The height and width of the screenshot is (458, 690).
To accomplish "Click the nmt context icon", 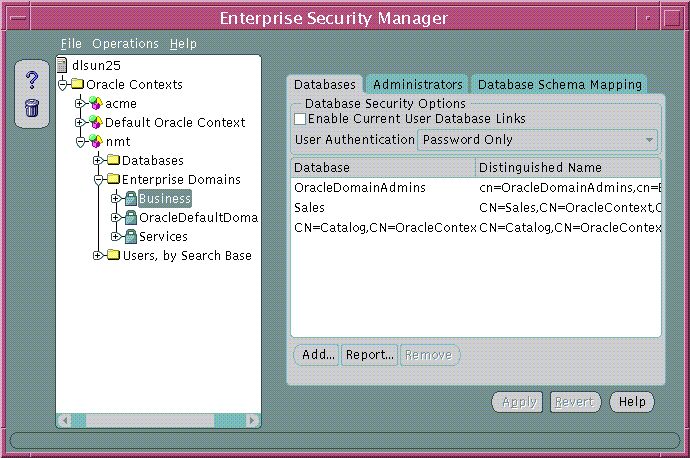I will click(96, 142).
